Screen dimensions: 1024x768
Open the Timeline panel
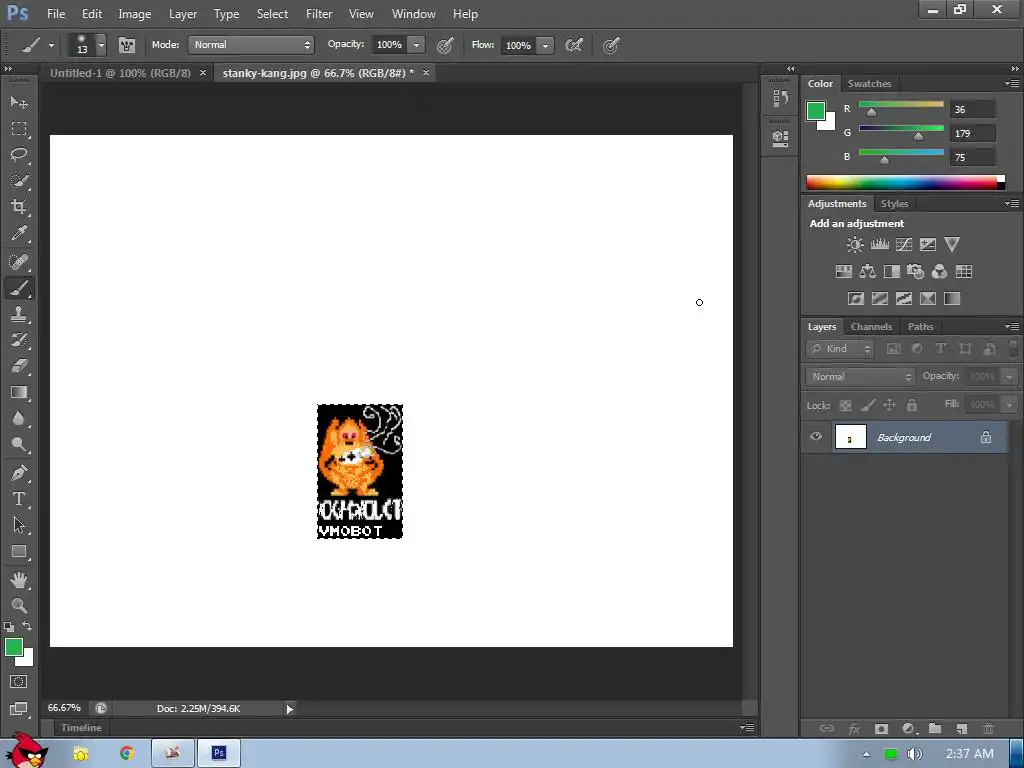tap(81, 728)
